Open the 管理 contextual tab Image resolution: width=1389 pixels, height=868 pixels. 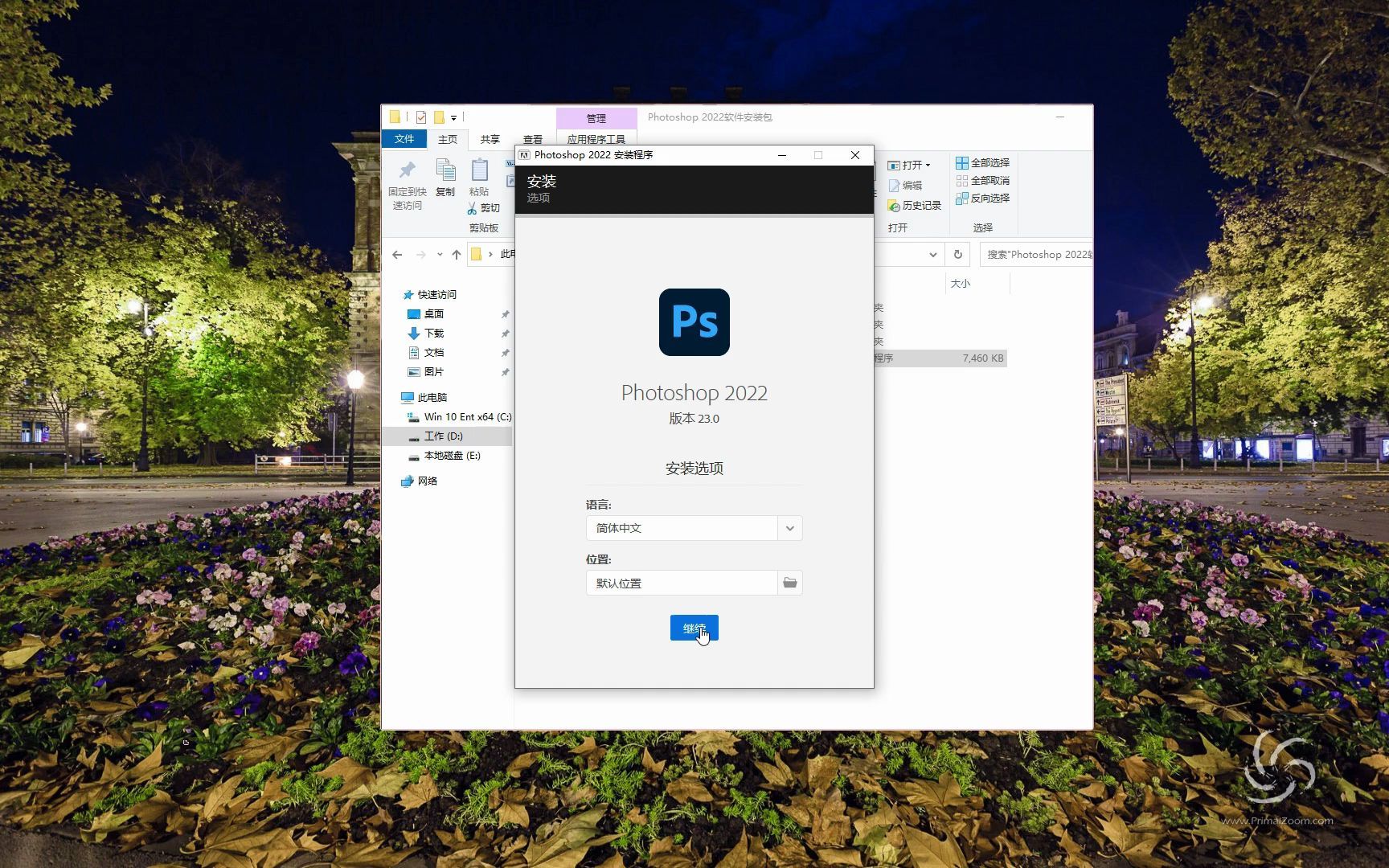596,118
